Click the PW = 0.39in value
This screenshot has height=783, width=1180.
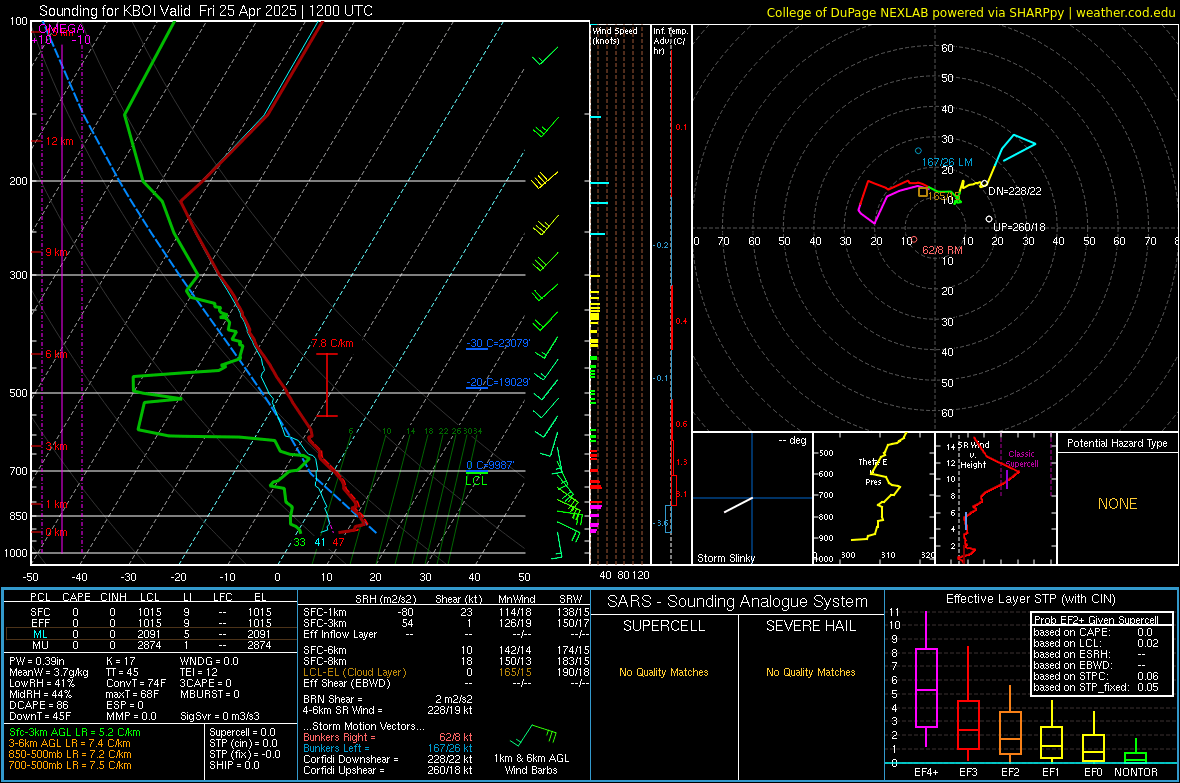pos(37,661)
